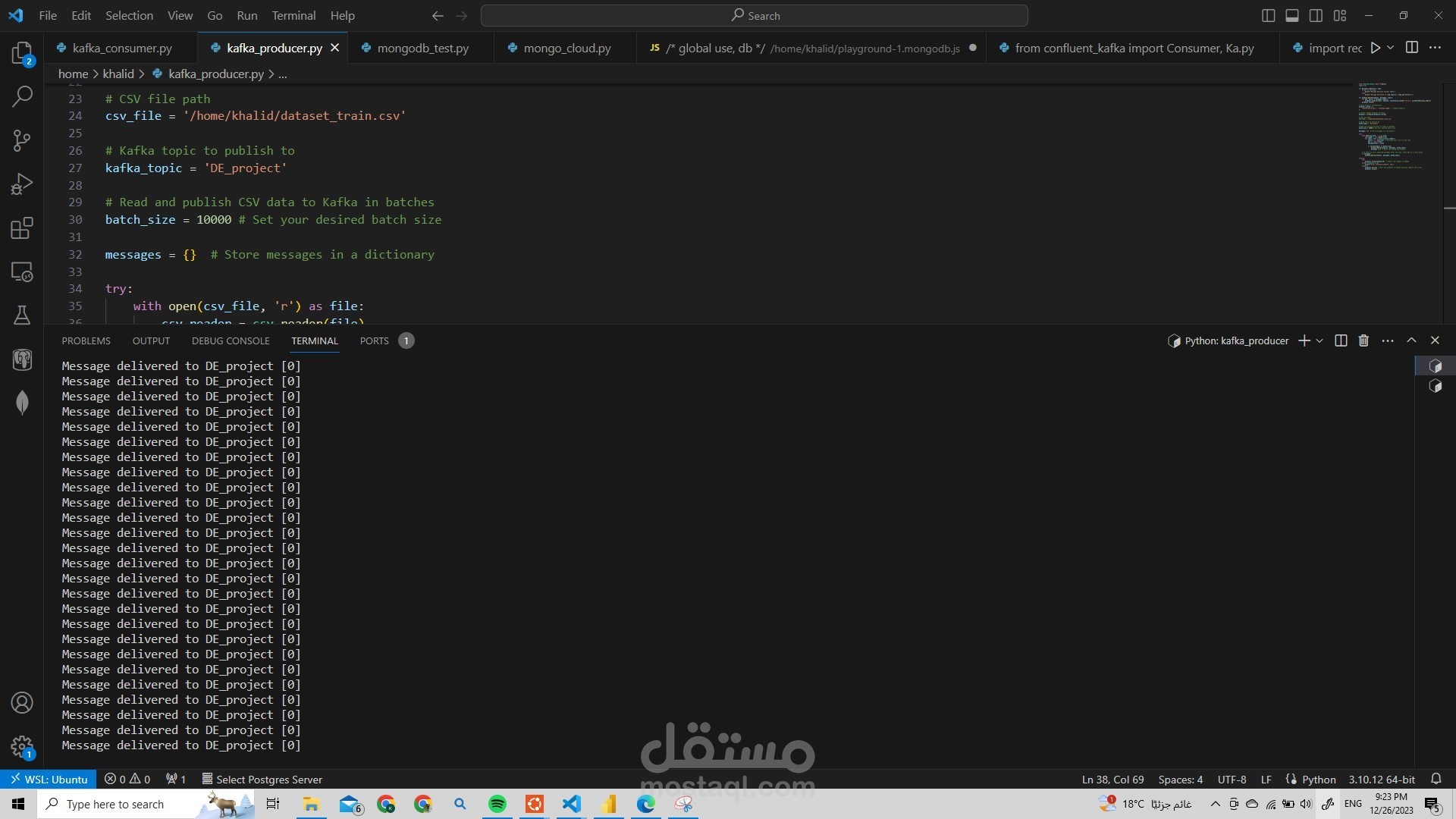Open Customize Layout in title bar

[1340, 15]
